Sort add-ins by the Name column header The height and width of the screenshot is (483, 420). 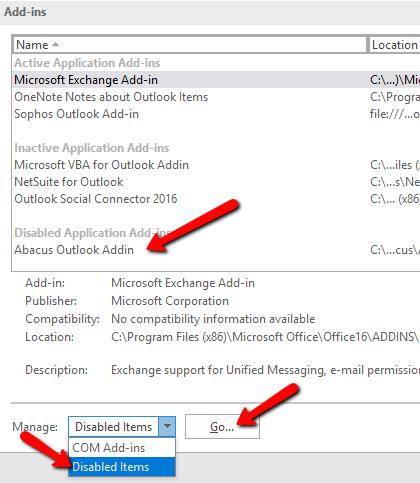(x=190, y=45)
